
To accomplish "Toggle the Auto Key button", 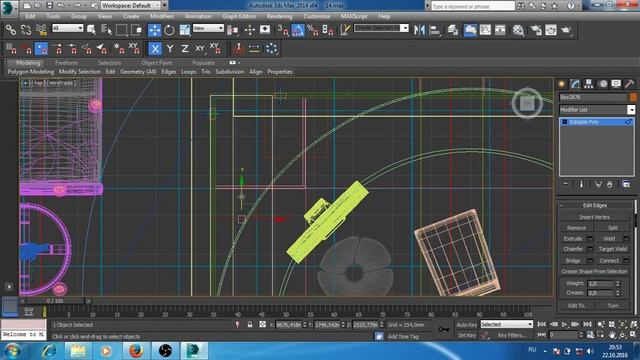I will point(467,325).
